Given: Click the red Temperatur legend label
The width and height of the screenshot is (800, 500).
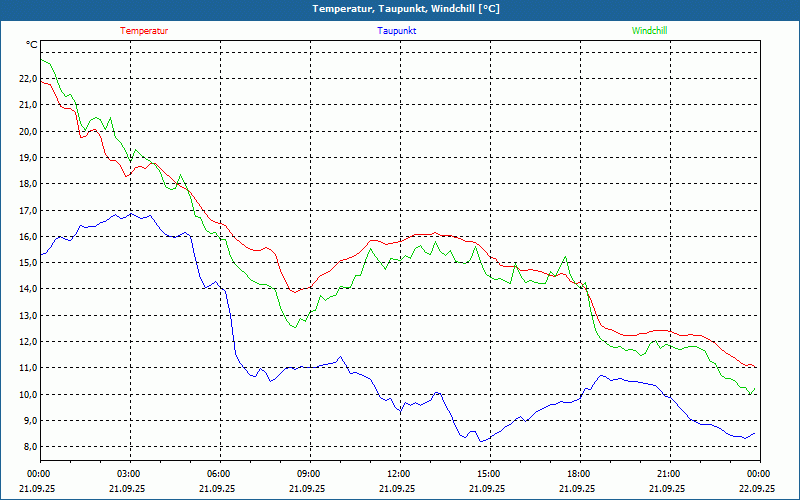Looking at the screenshot, I should [144, 31].
